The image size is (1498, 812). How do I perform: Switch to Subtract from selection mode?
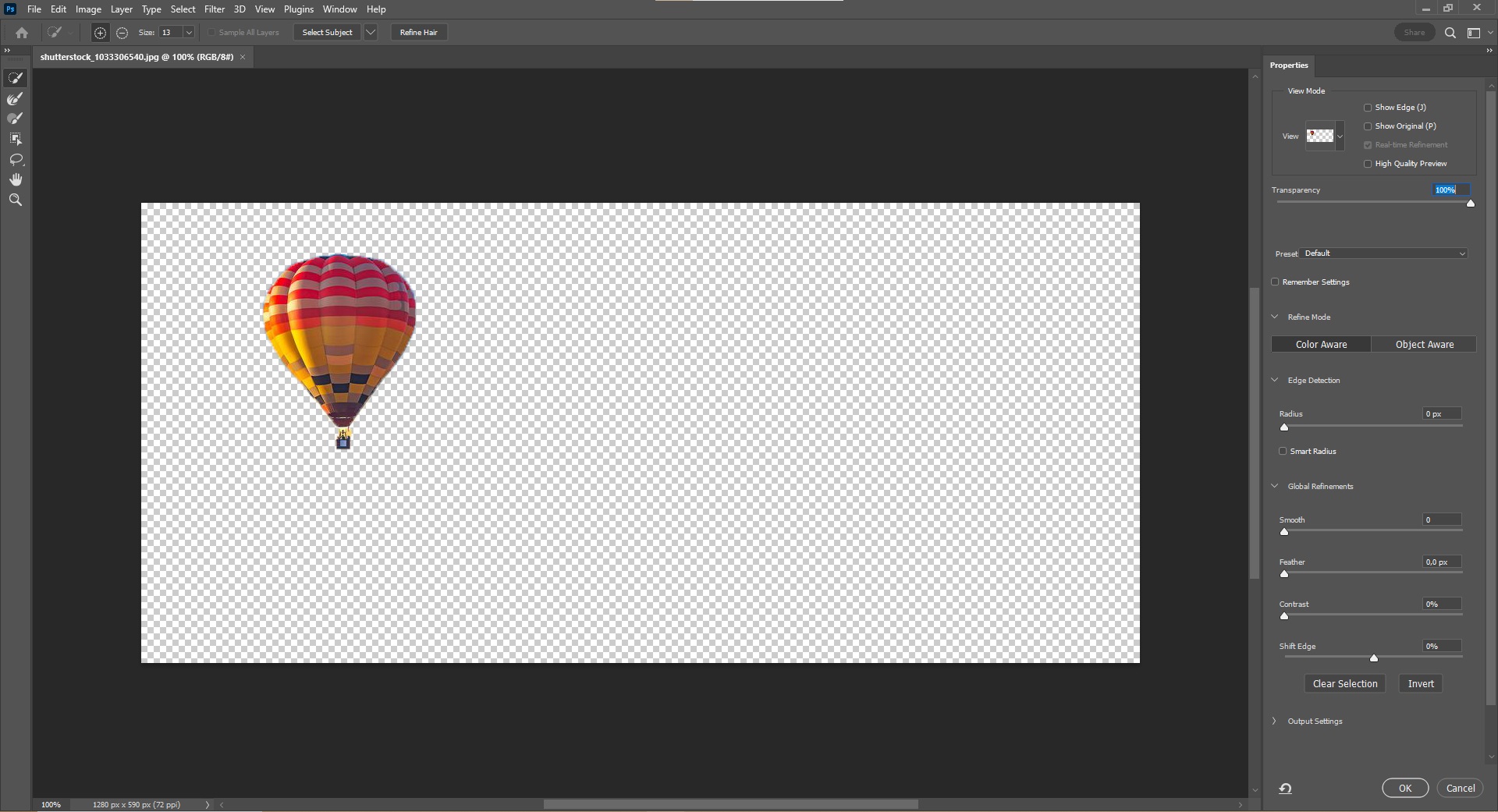(x=122, y=33)
